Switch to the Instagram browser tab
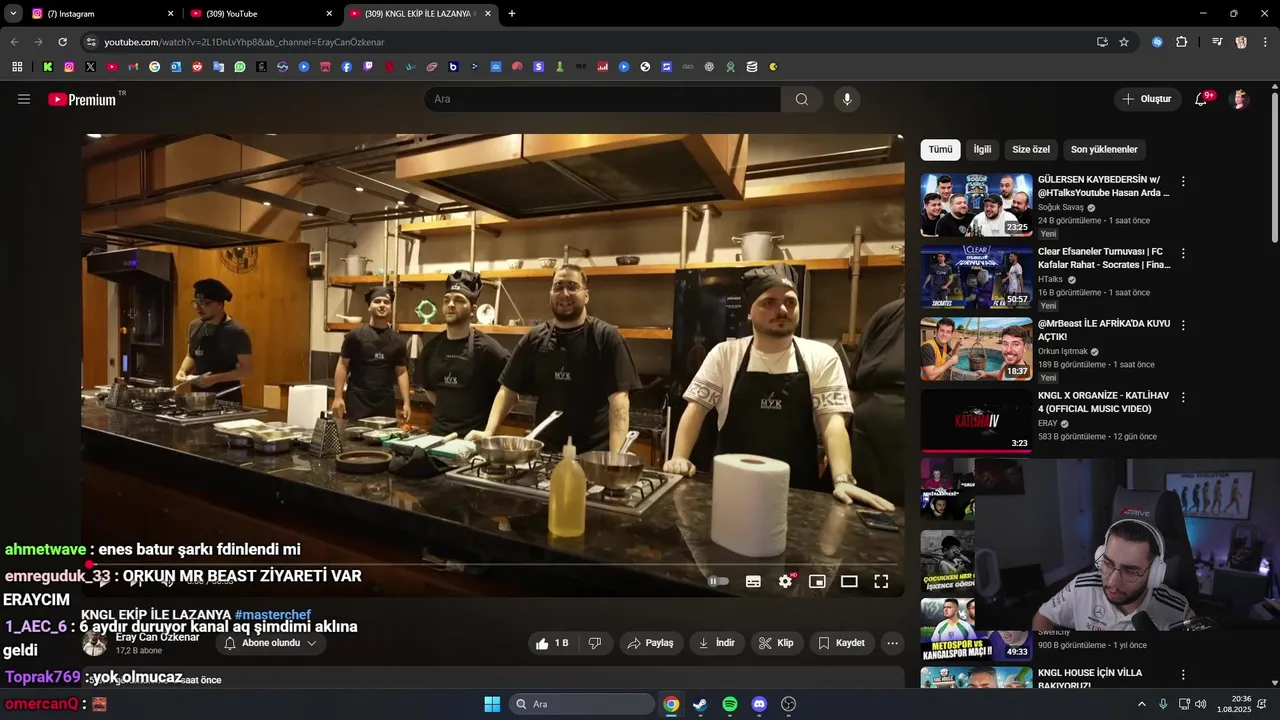The height and width of the screenshot is (720, 1280). point(103,14)
